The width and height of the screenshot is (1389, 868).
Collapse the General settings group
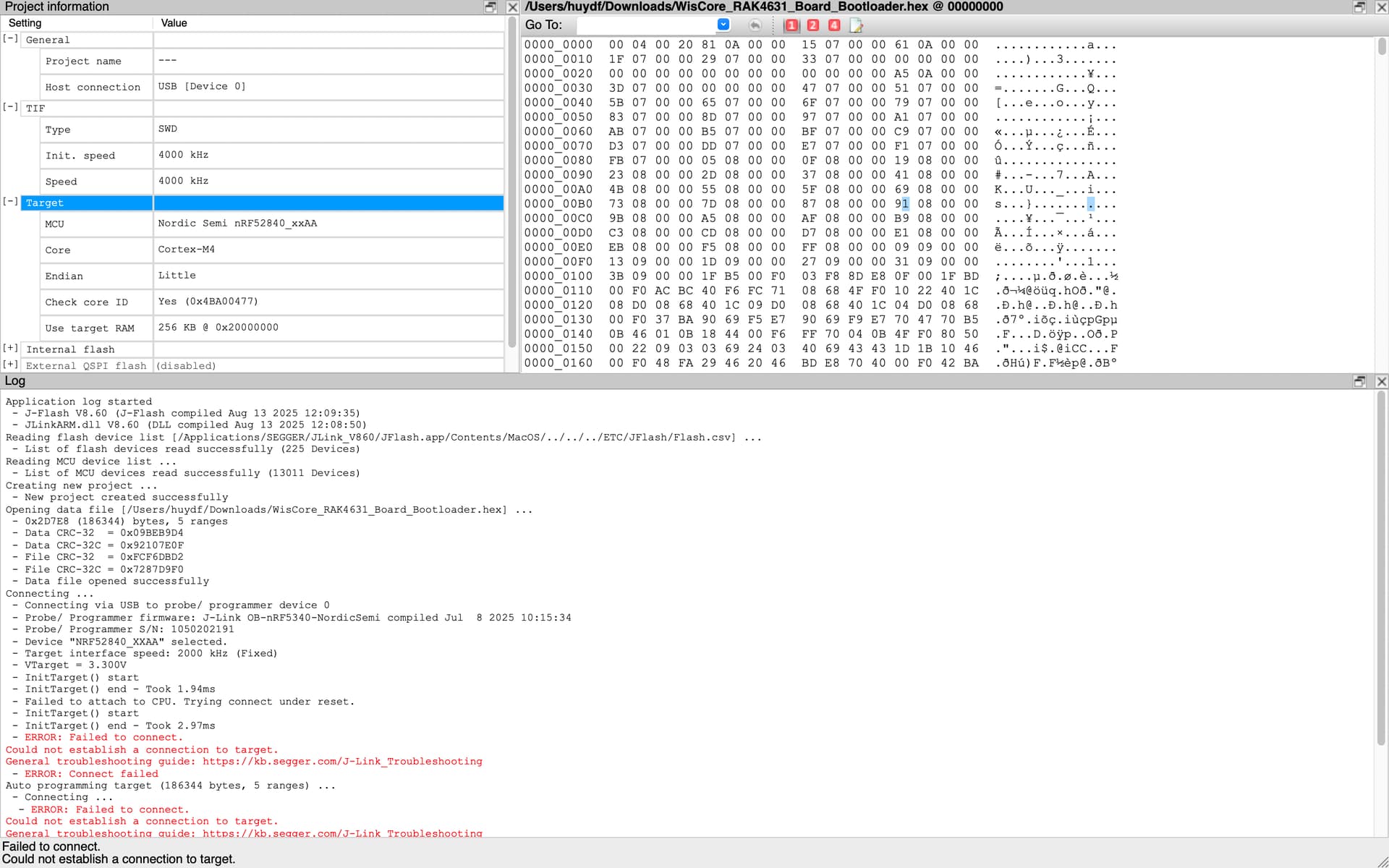(10, 39)
